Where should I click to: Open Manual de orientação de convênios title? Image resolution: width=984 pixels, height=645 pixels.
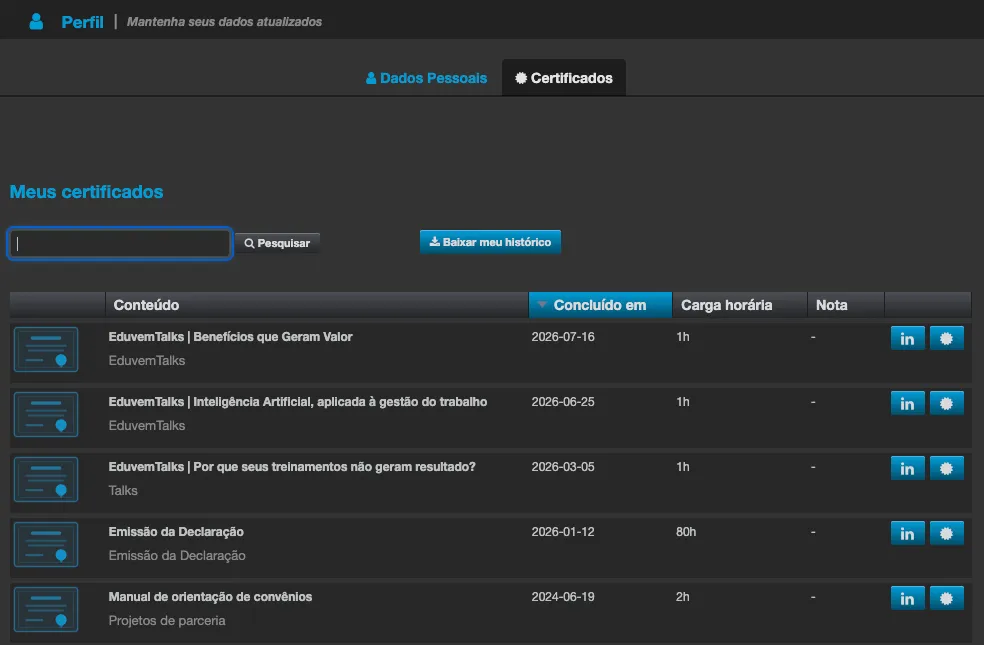[210, 597]
